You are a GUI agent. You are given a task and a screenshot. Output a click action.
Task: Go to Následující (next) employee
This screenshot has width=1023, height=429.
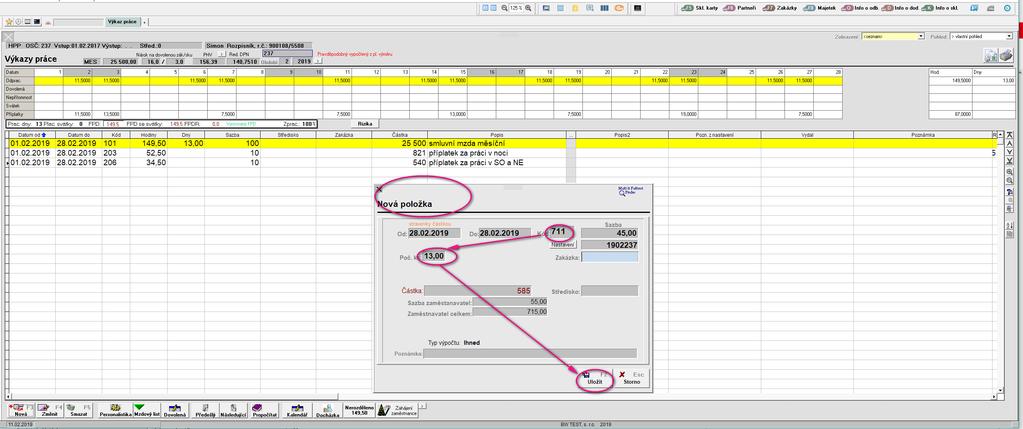[x=233, y=410]
